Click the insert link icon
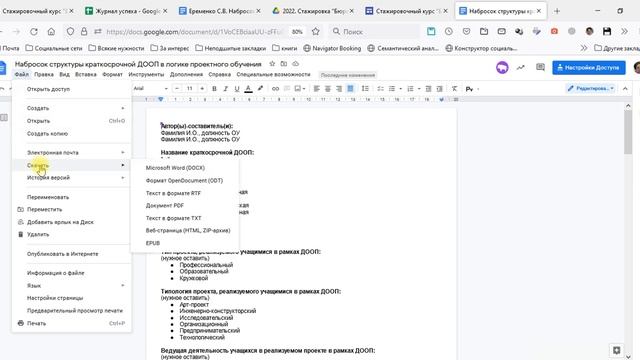The width and height of the screenshot is (640, 360). click(276, 89)
